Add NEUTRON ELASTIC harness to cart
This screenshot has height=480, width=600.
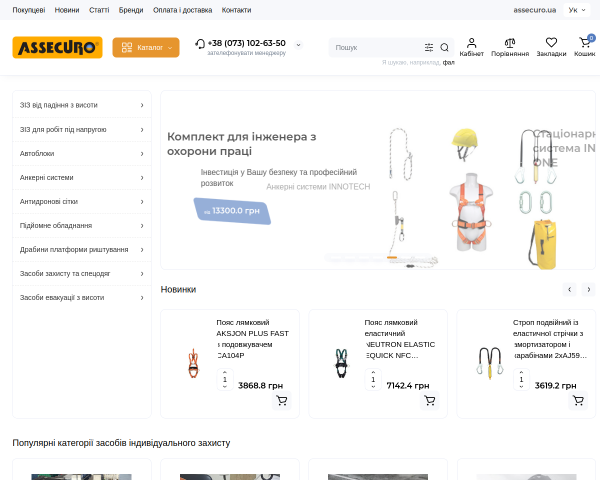click(430, 400)
